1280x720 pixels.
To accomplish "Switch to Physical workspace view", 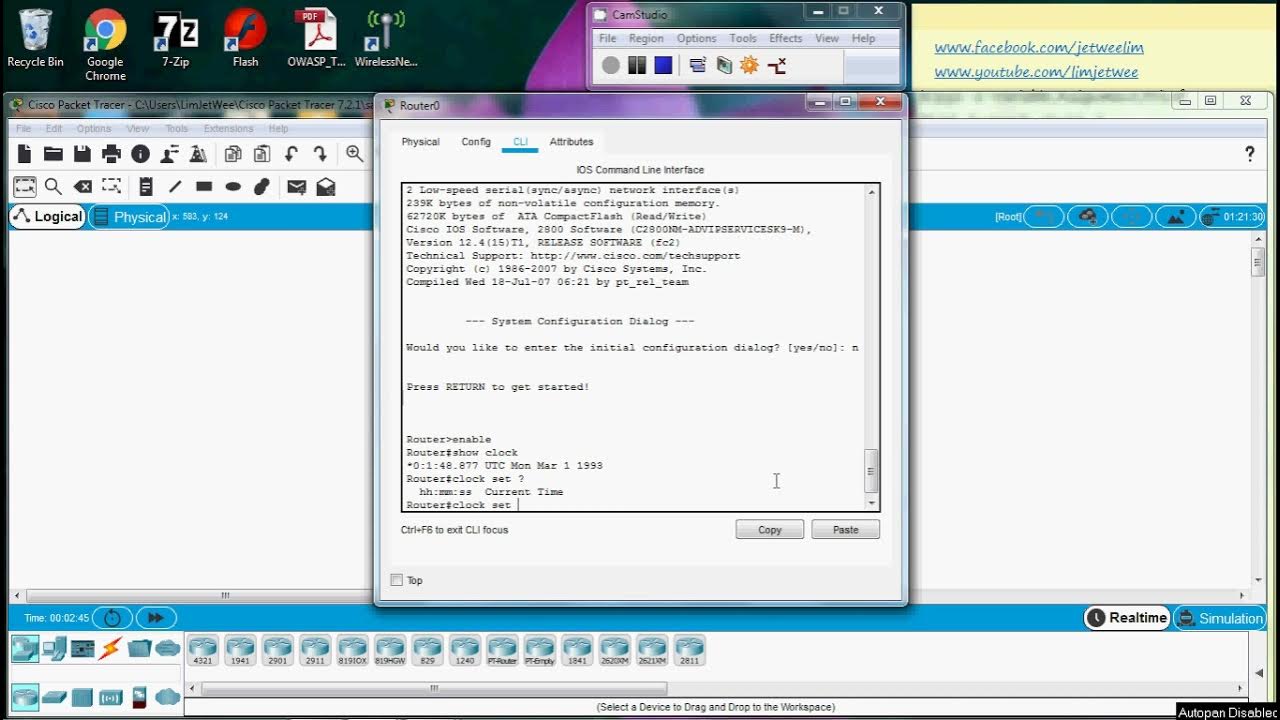I will 129,217.
